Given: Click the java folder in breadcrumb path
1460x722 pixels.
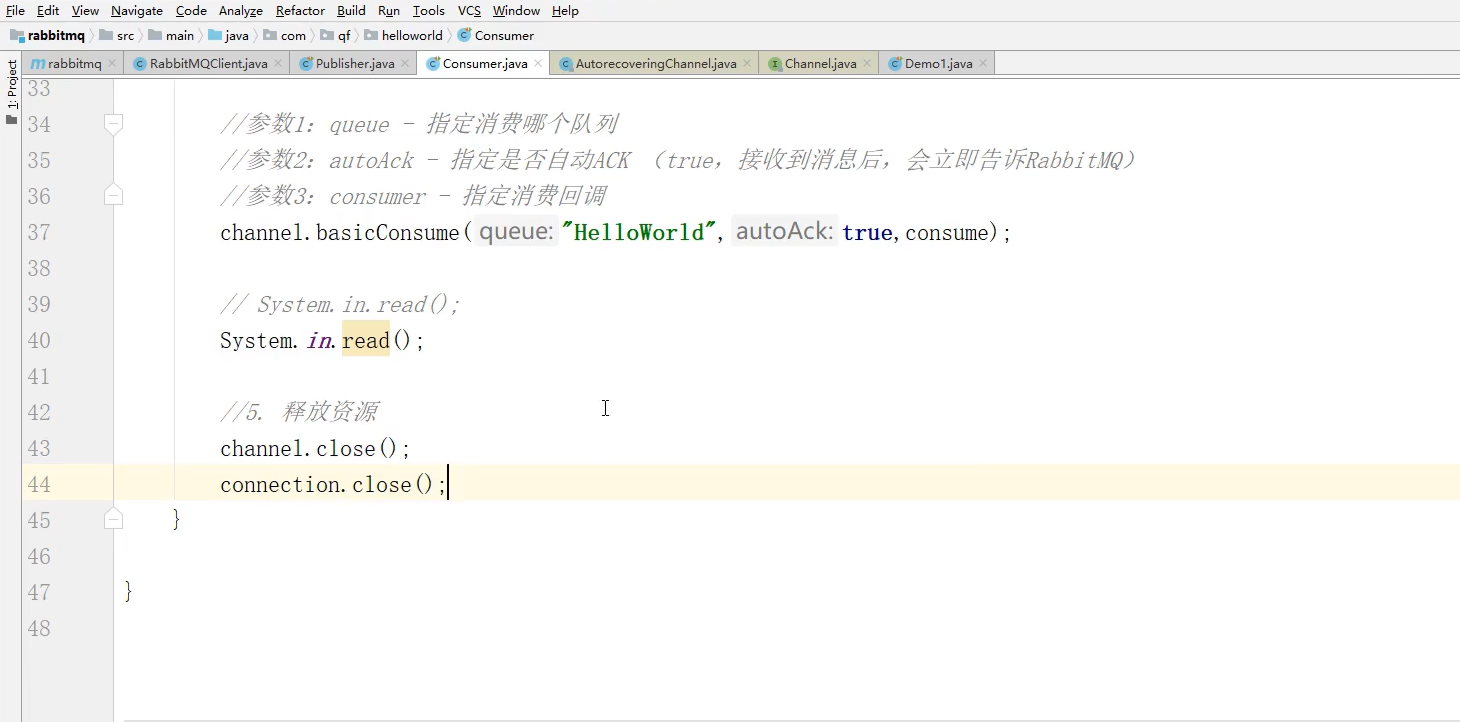Looking at the screenshot, I should click(x=236, y=35).
